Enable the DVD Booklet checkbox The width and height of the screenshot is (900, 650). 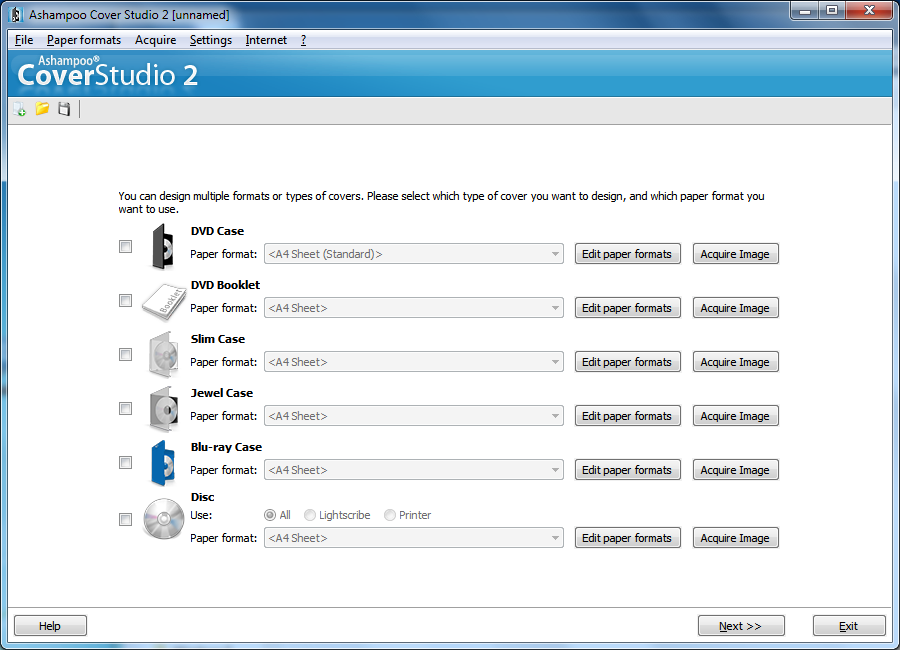click(125, 300)
